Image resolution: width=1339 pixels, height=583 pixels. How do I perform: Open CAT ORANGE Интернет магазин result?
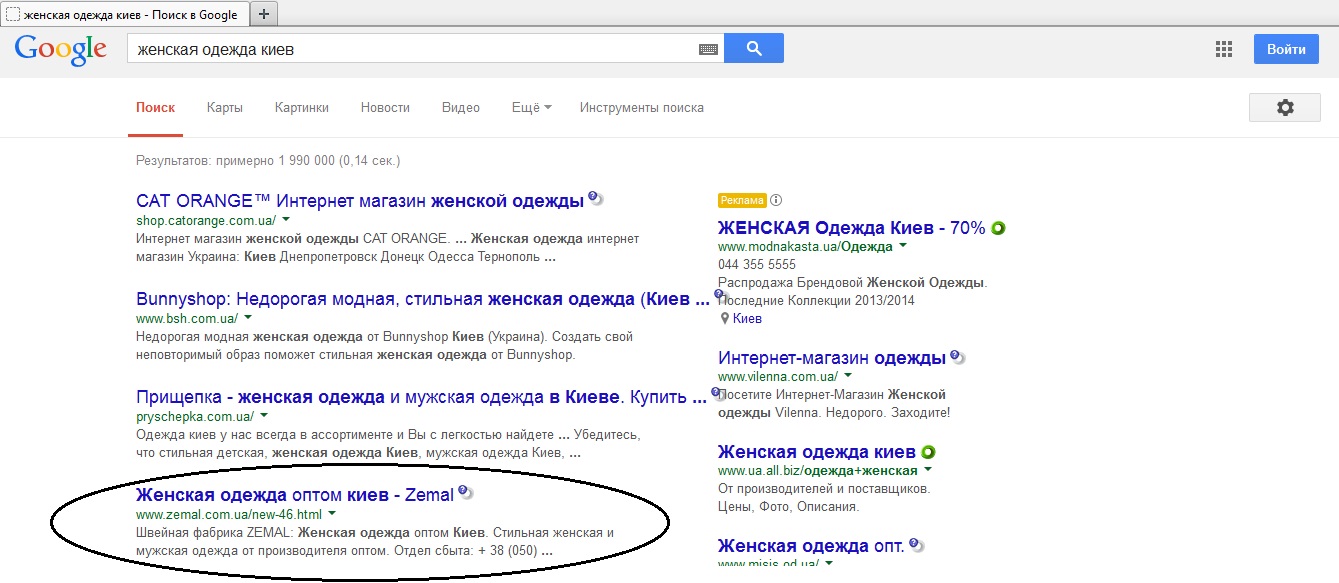click(360, 200)
